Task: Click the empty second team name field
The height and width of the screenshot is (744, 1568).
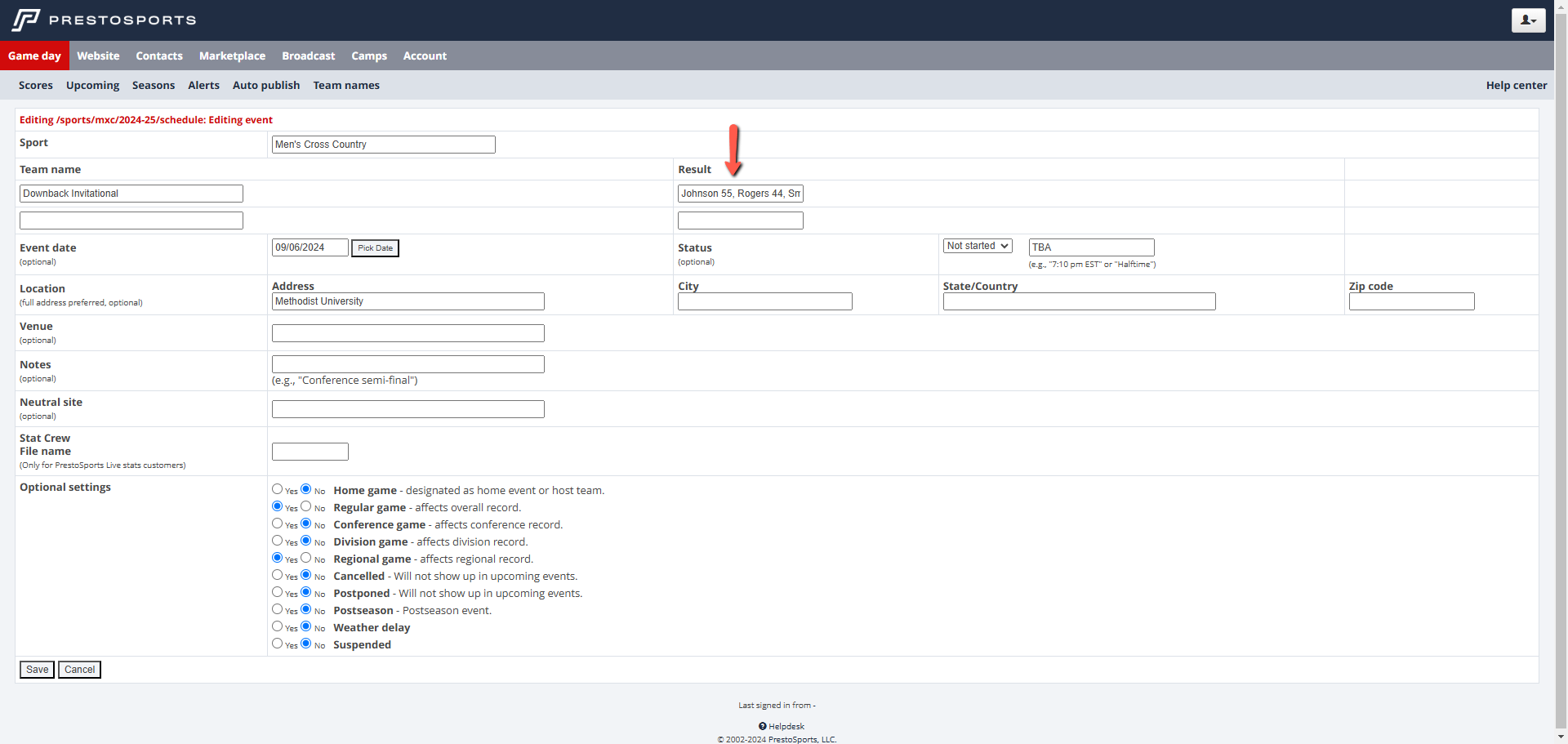Action: [131, 221]
